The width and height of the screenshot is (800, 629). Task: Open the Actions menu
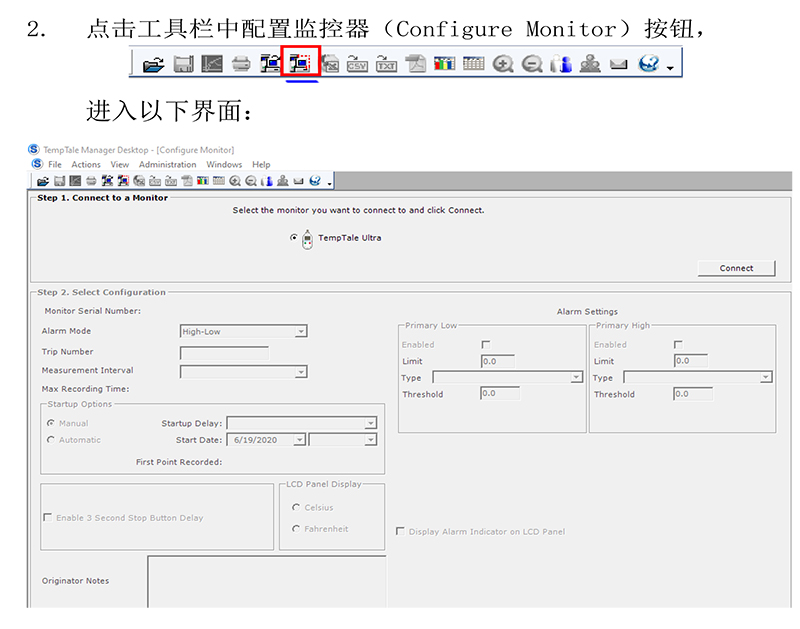(x=86, y=165)
